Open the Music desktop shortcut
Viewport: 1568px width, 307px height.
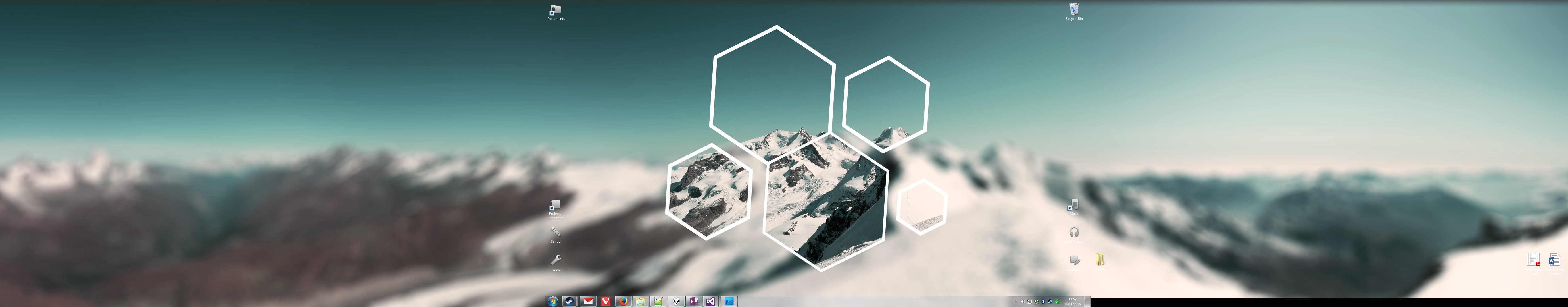[1074, 207]
